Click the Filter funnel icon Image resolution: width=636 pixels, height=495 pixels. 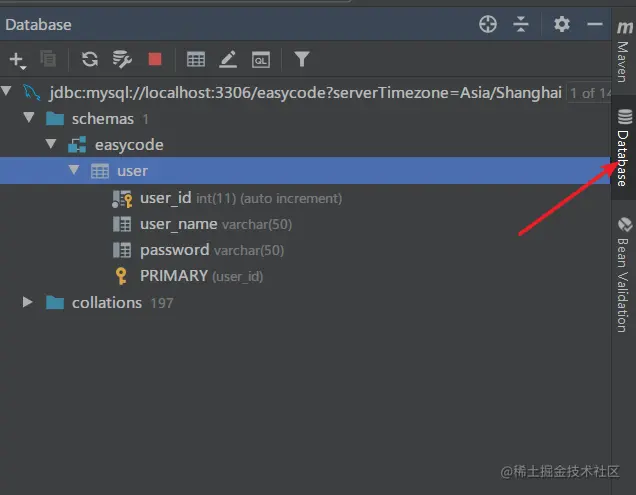click(x=302, y=59)
